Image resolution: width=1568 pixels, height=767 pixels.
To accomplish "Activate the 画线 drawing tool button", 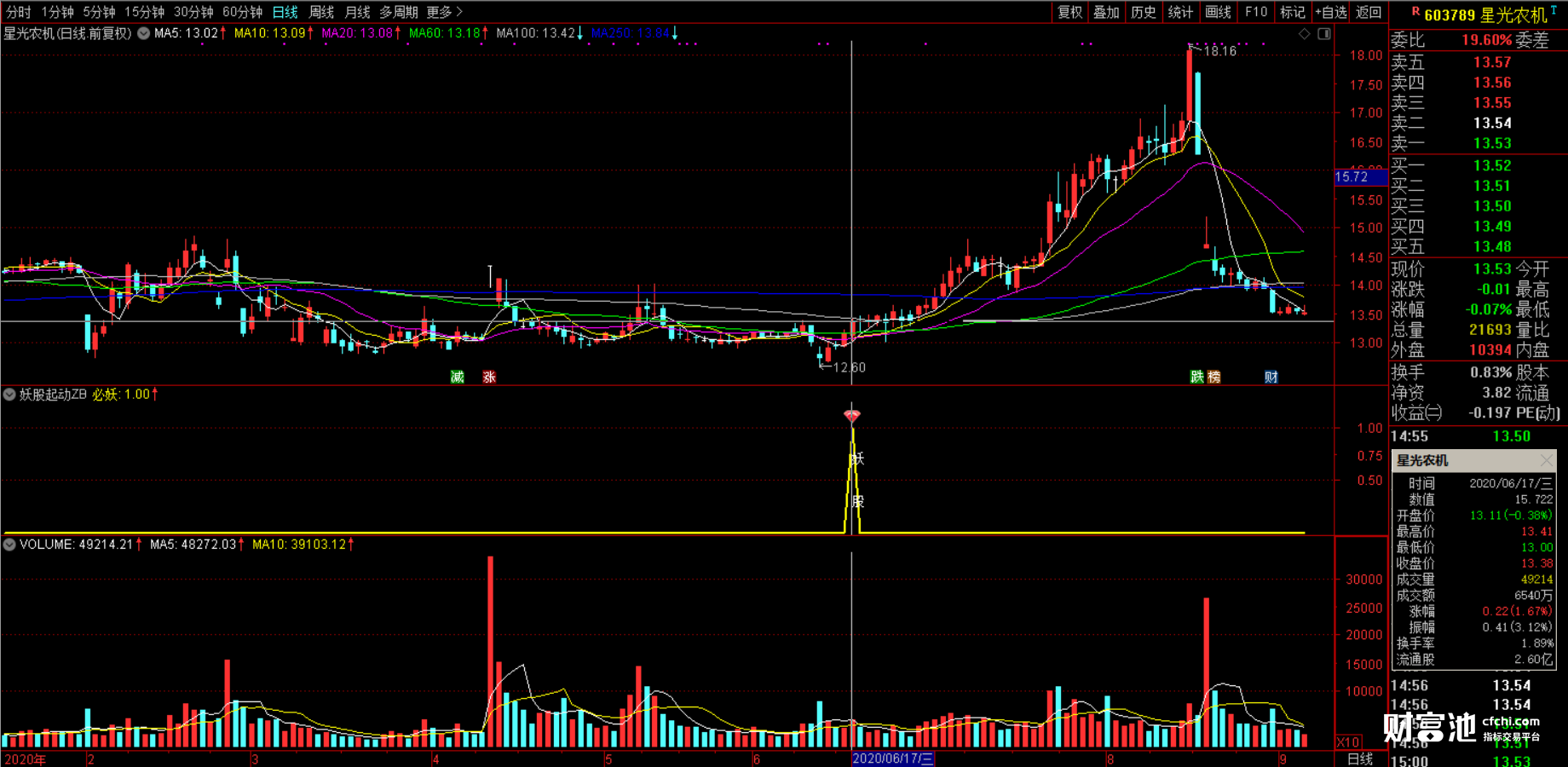I will click(x=1218, y=12).
